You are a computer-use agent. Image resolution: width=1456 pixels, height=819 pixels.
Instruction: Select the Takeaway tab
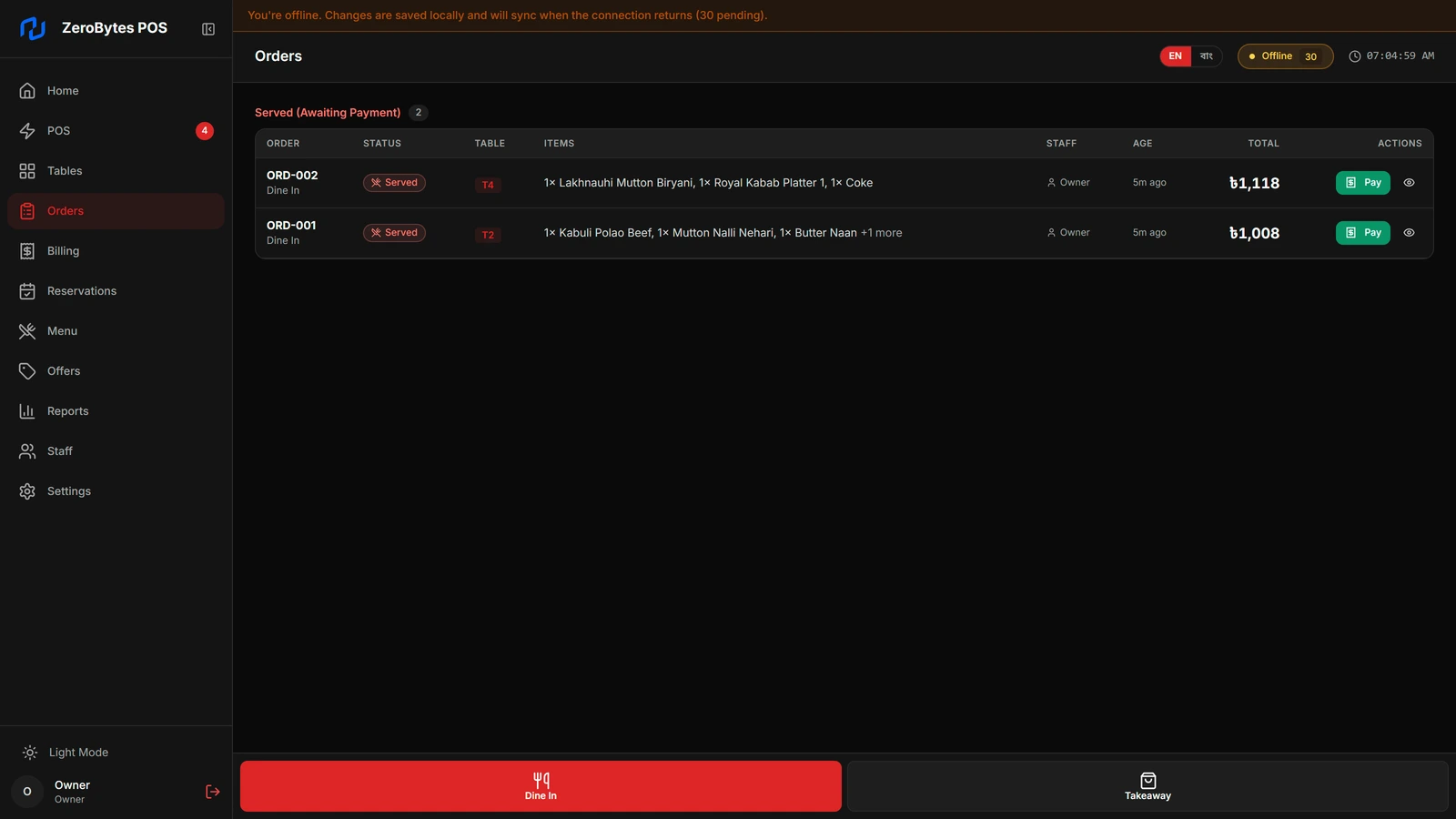pos(1148,786)
